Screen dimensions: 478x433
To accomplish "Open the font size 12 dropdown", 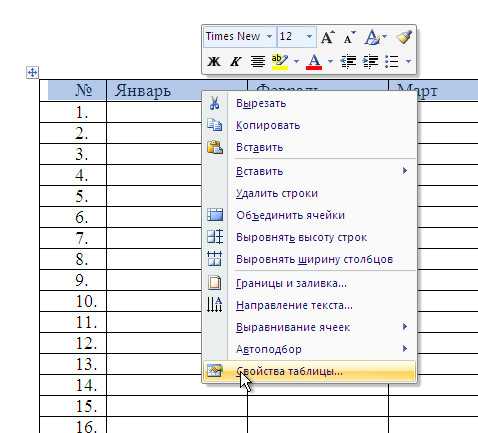I will 309,36.
